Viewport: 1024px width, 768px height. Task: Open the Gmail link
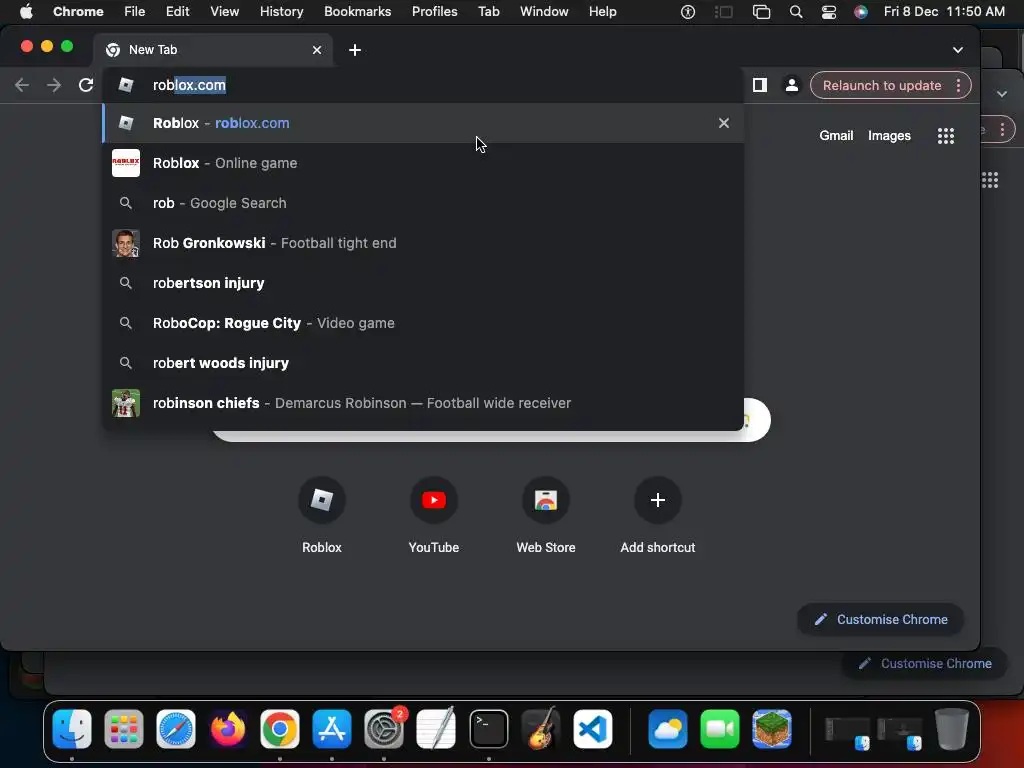[x=836, y=135]
